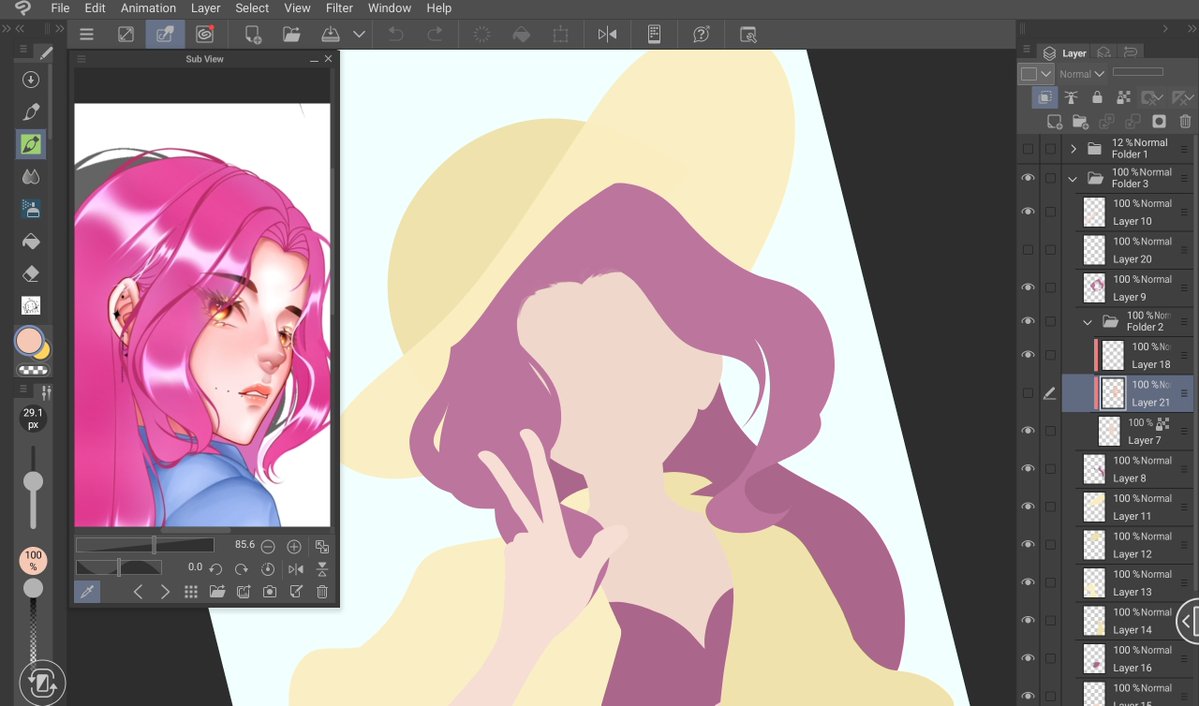Image resolution: width=1199 pixels, height=706 pixels.
Task: Capture Sub View image with camera icon
Action: (x=269, y=591)
